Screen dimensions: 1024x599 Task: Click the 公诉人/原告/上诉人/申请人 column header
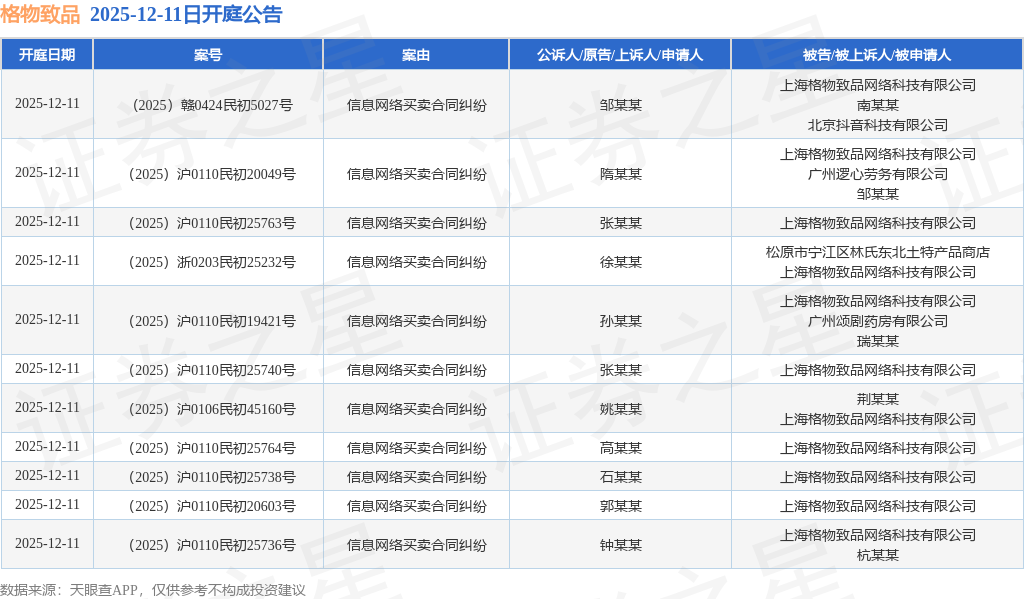click(x=620, y=55)
